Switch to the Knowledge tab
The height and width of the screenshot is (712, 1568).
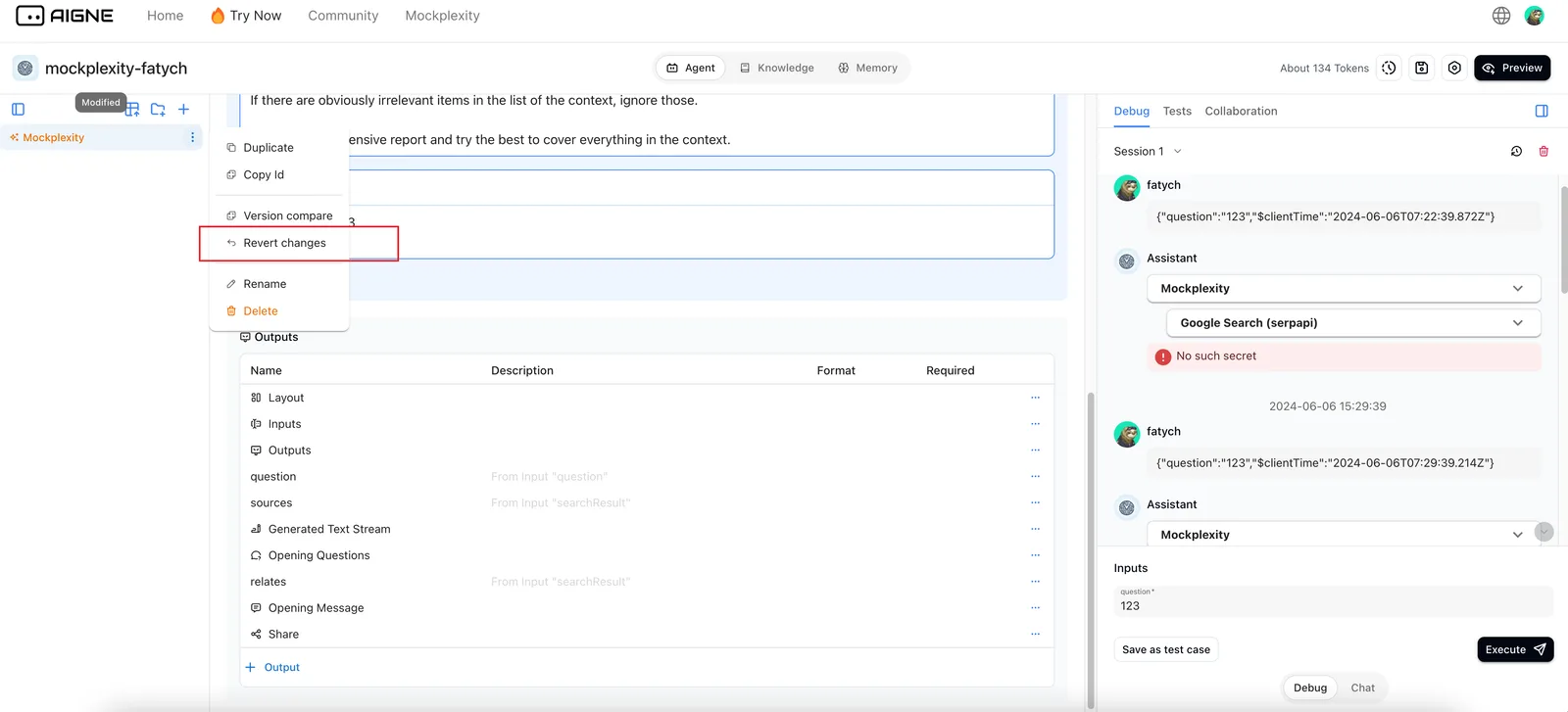(x=777, y=68)
